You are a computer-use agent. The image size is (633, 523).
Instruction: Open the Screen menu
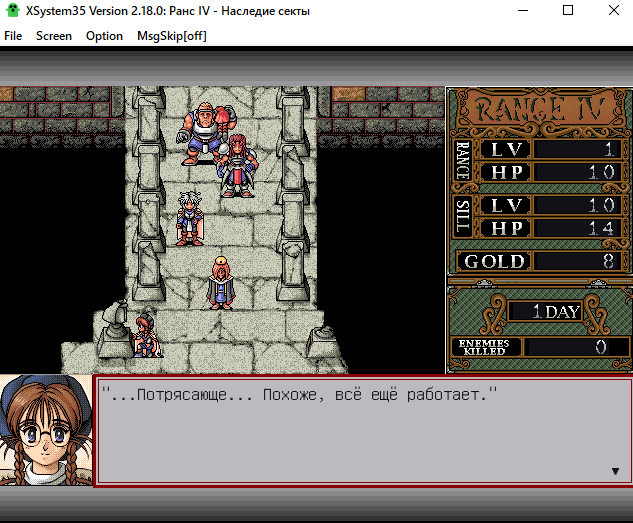click(54, 36)
